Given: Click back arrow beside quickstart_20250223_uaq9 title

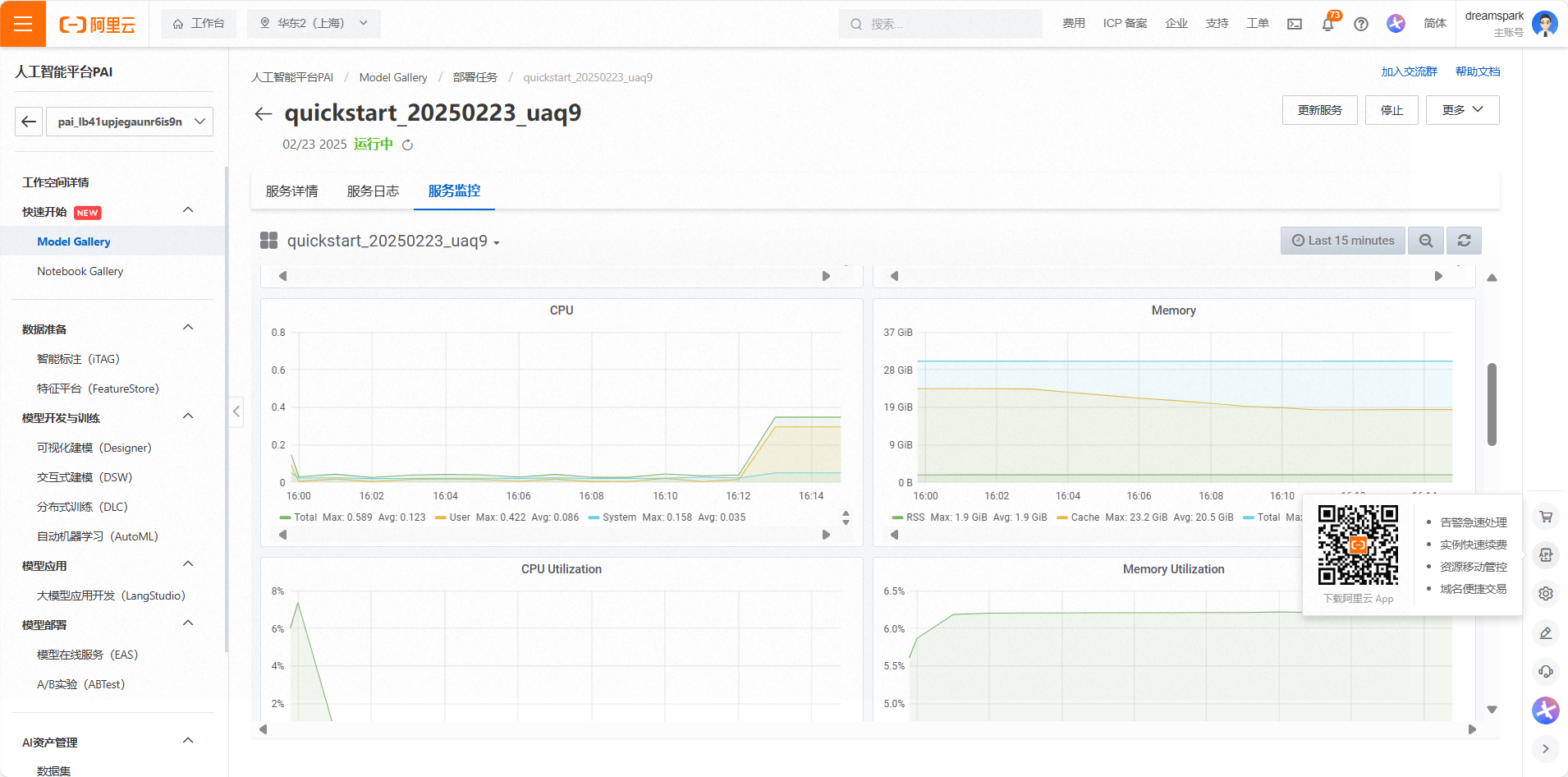Looking at the screenshot, I should pyautogui.click(x=263, y=114).
